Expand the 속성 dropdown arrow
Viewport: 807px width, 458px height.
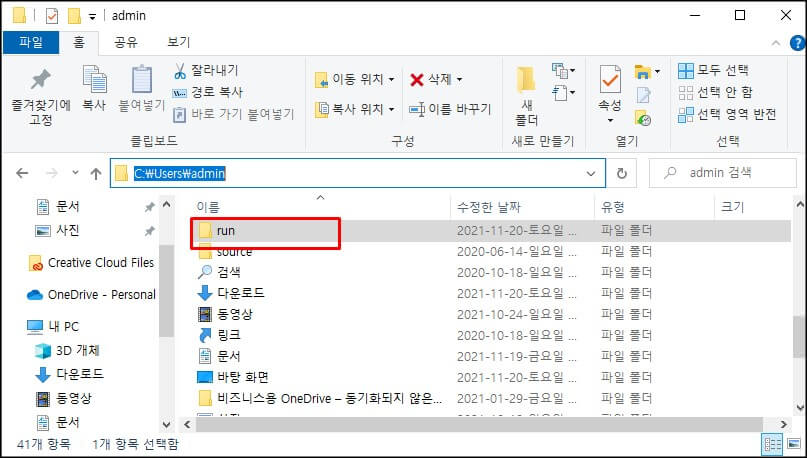pyautogui.click(x=610, y=120)
